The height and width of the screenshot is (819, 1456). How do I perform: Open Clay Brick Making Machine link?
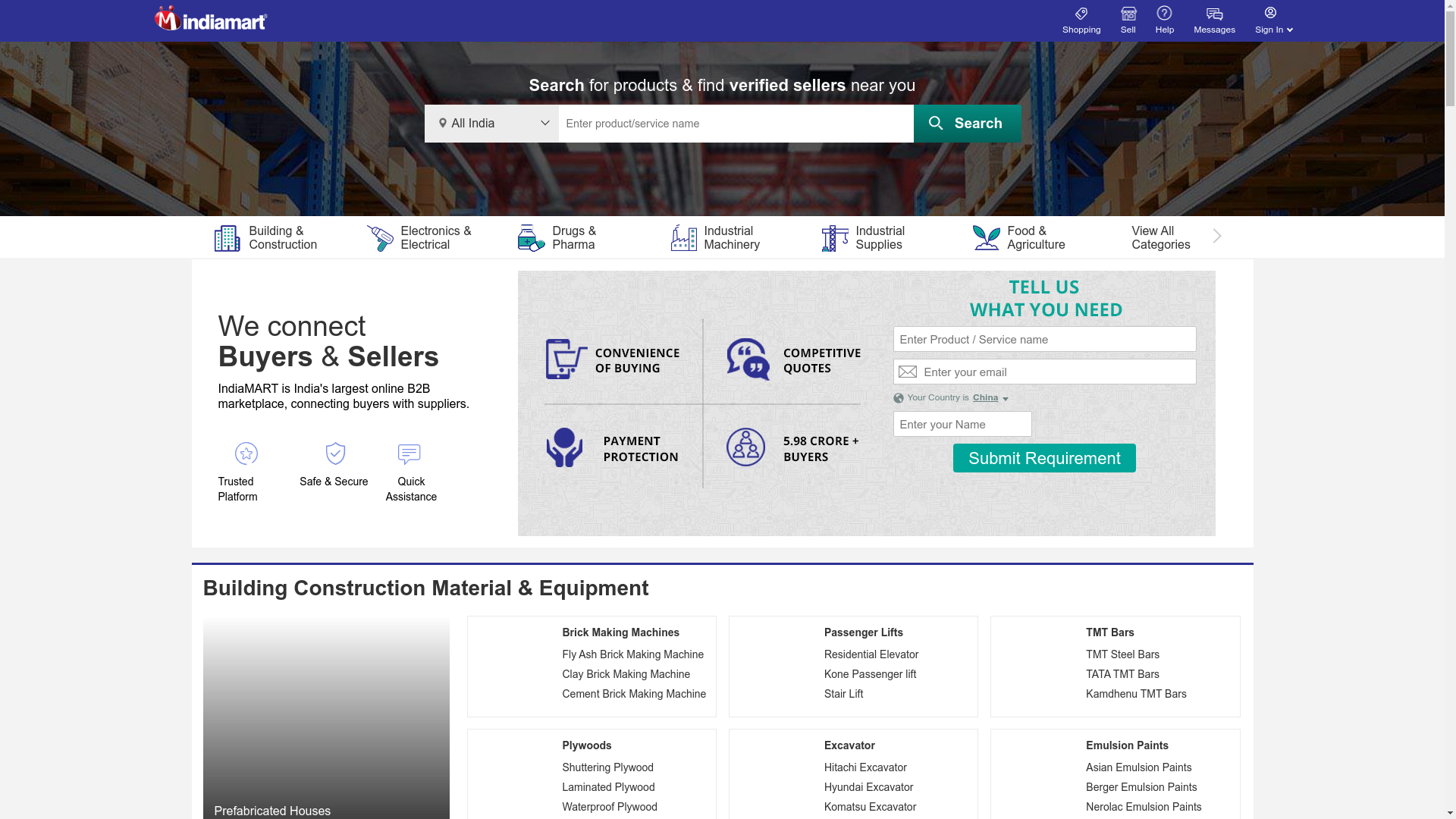pyautogui.click(x=626, y=674)
